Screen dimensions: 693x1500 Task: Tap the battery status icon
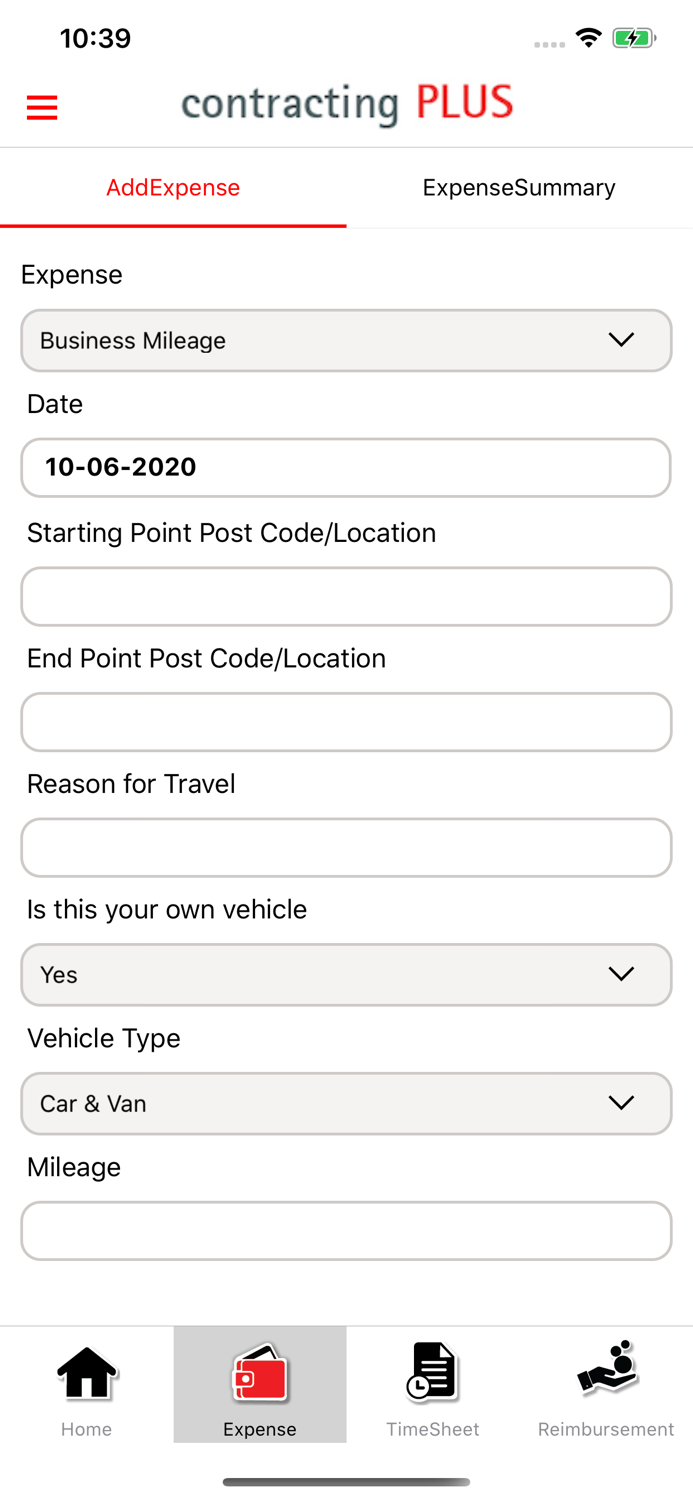[634, 39]
